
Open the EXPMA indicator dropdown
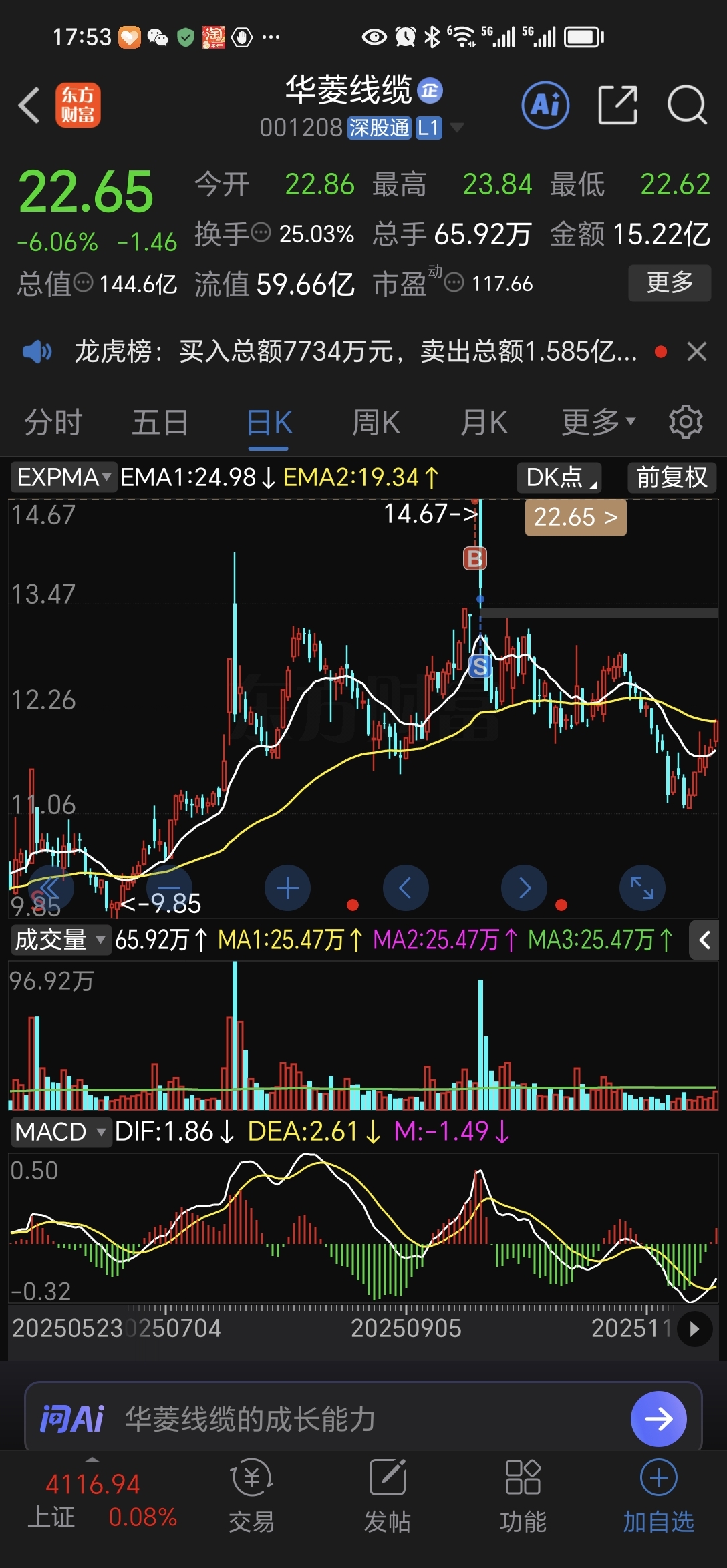tap(63, 477)
